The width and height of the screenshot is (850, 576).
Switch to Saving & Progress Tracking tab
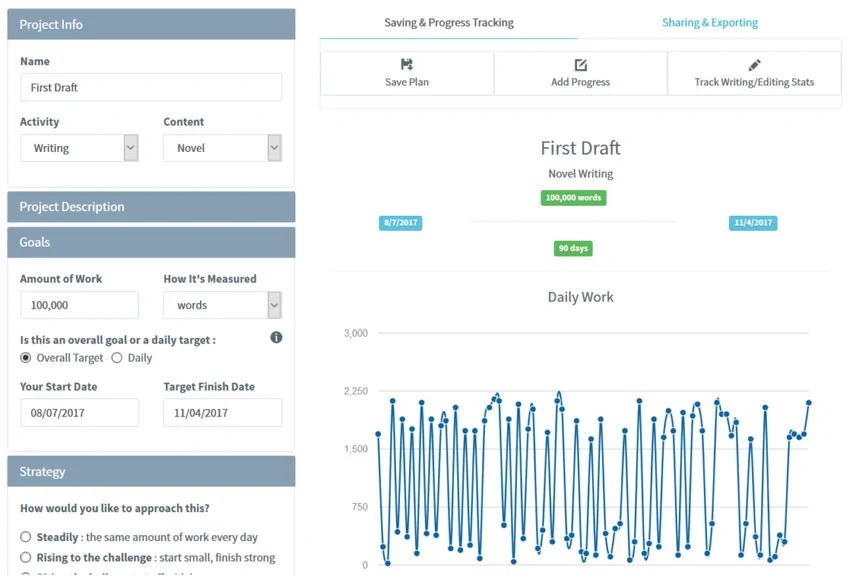tap(449, 22)
